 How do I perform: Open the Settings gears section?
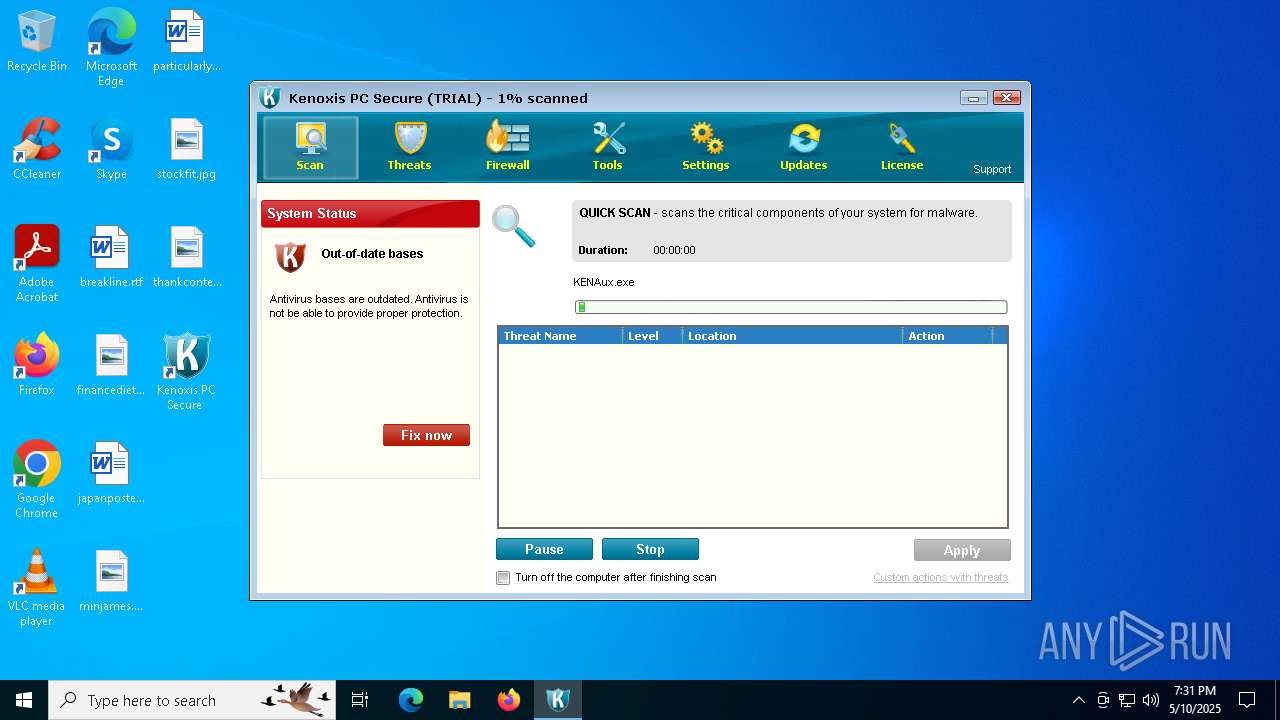706,147
